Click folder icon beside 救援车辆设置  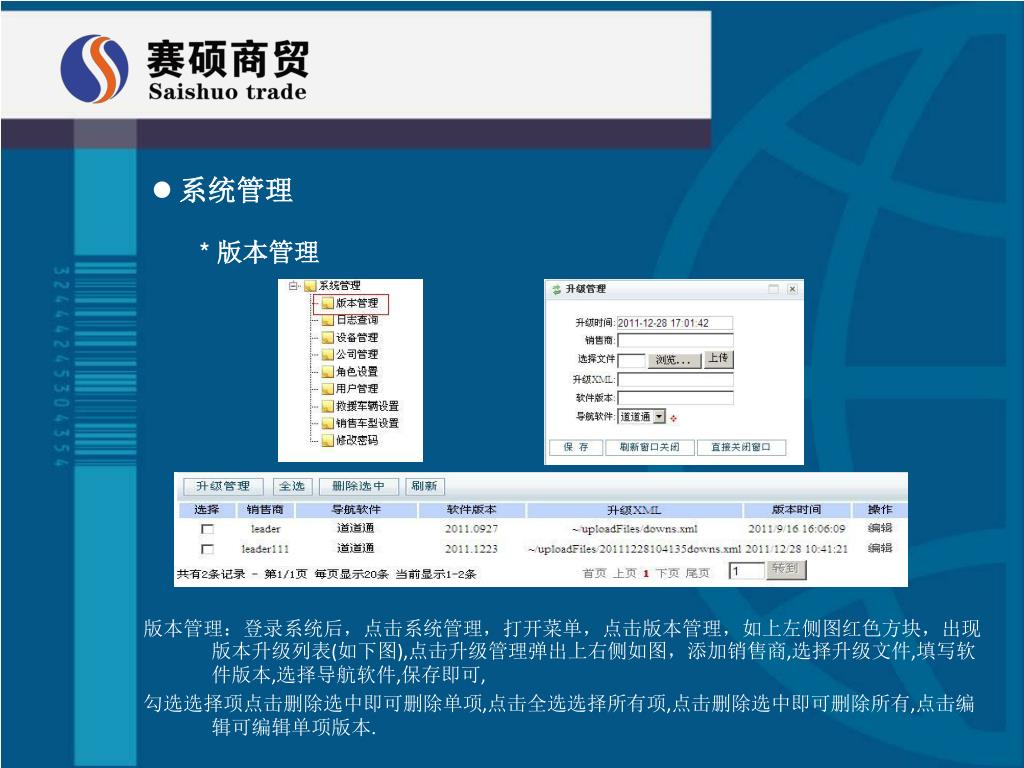tap(327, 406)
